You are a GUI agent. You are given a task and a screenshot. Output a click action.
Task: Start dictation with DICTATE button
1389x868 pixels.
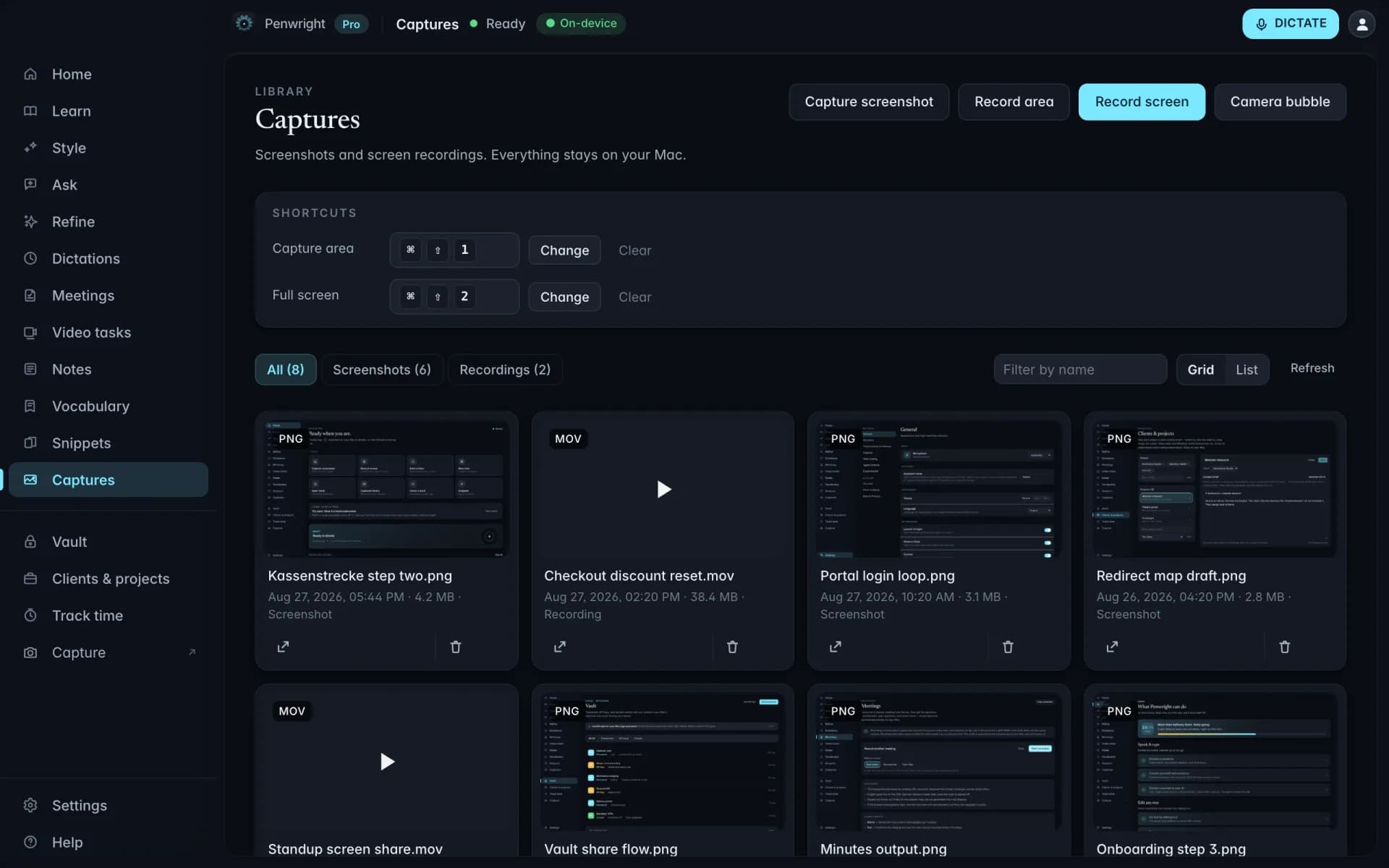point(1291,24)
